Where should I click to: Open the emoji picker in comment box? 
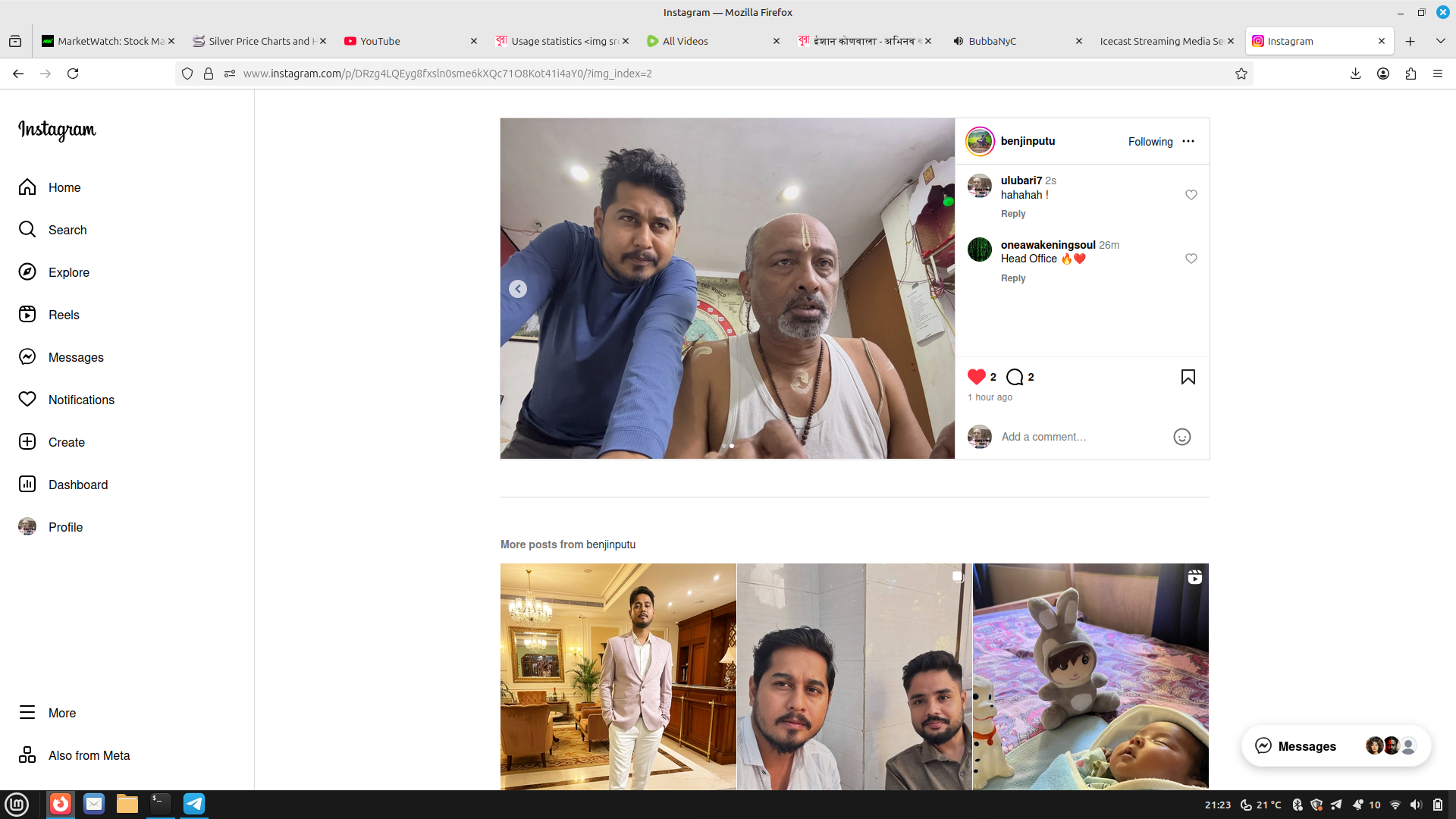(x=1181, y=437)
